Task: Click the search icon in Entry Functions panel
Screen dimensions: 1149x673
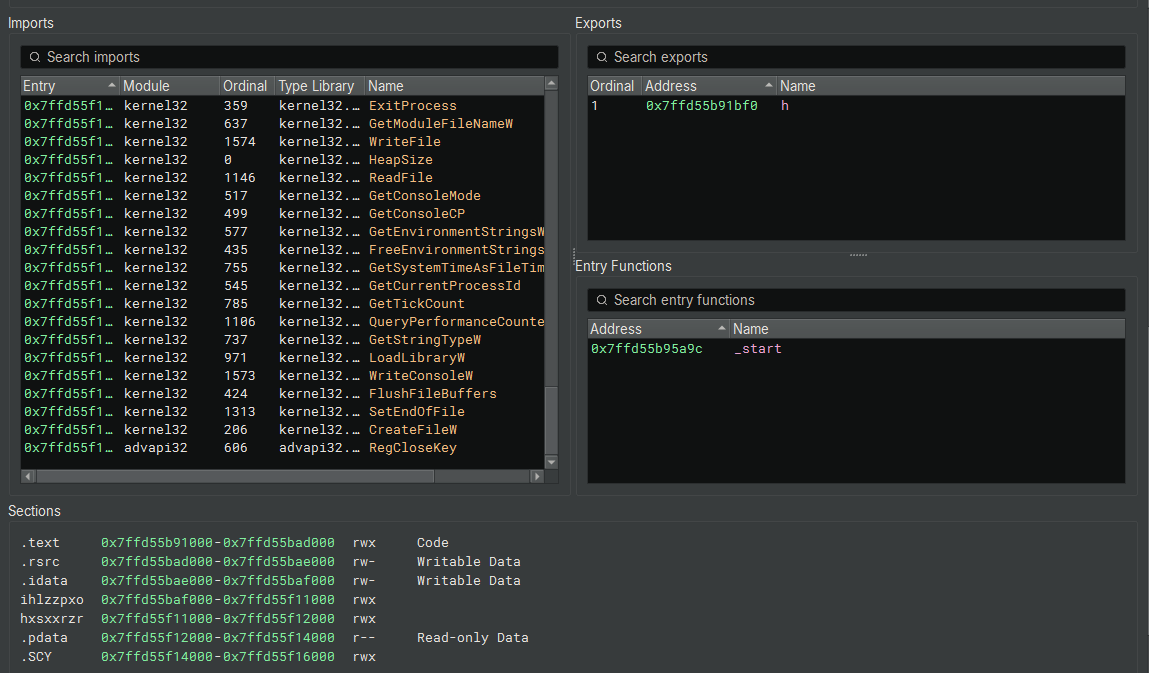Action: pyautogui.click(x=600, y=300)
